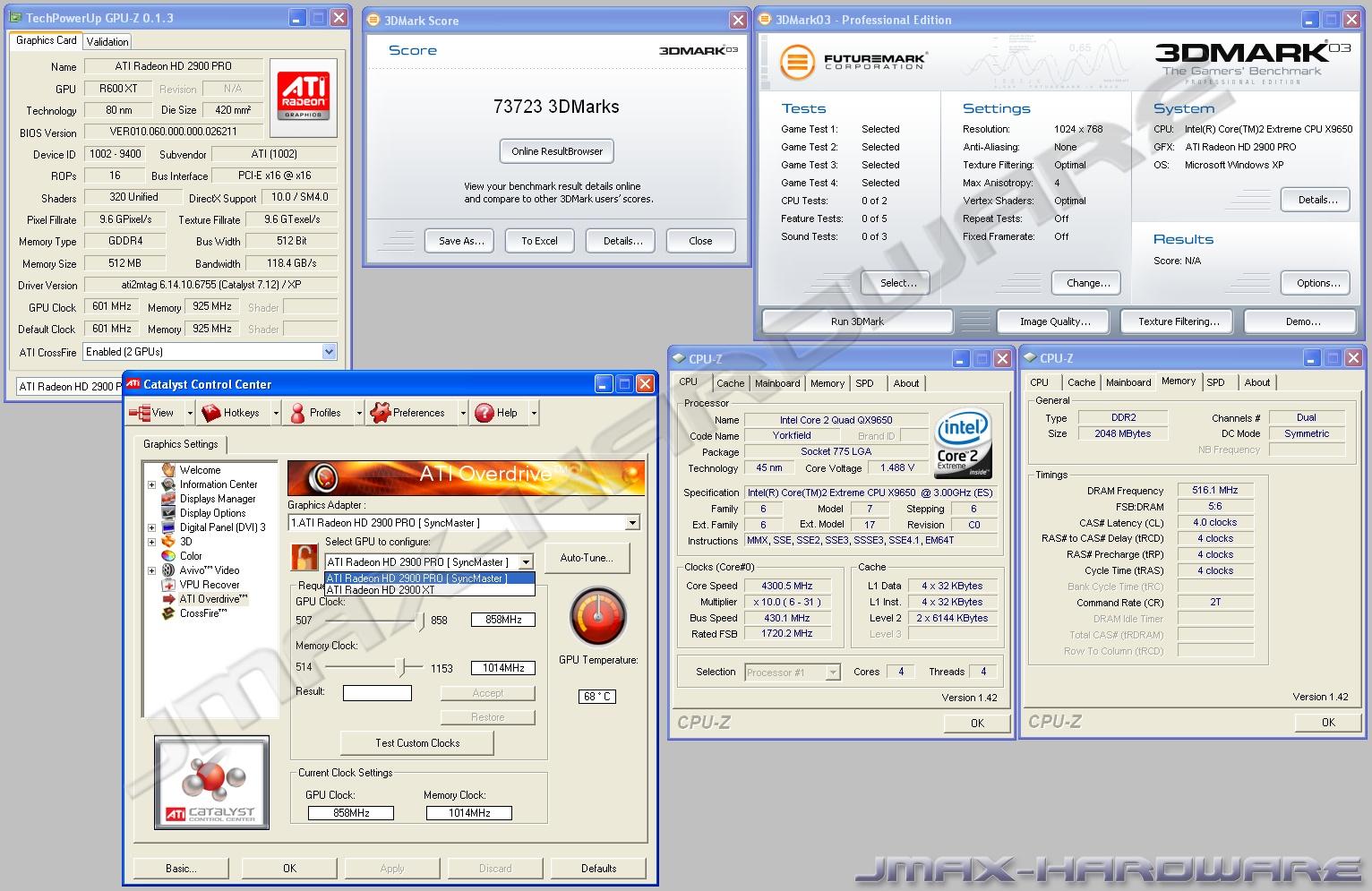Screen dimensions: 1372x891
Task: Click the Auto-Tune button in Overdrive
Action: [587, 558]
